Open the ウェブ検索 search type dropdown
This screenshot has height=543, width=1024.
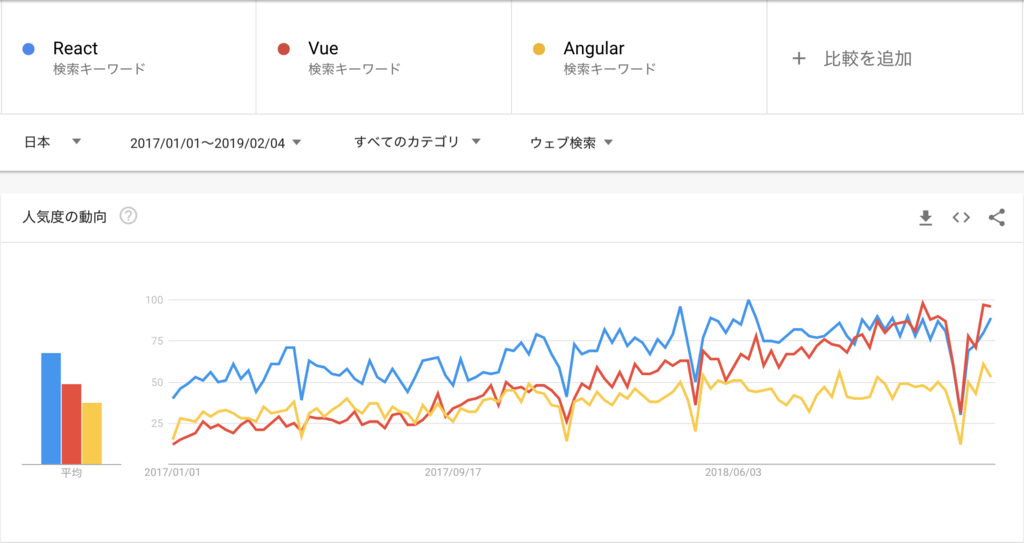pos(571,142)
